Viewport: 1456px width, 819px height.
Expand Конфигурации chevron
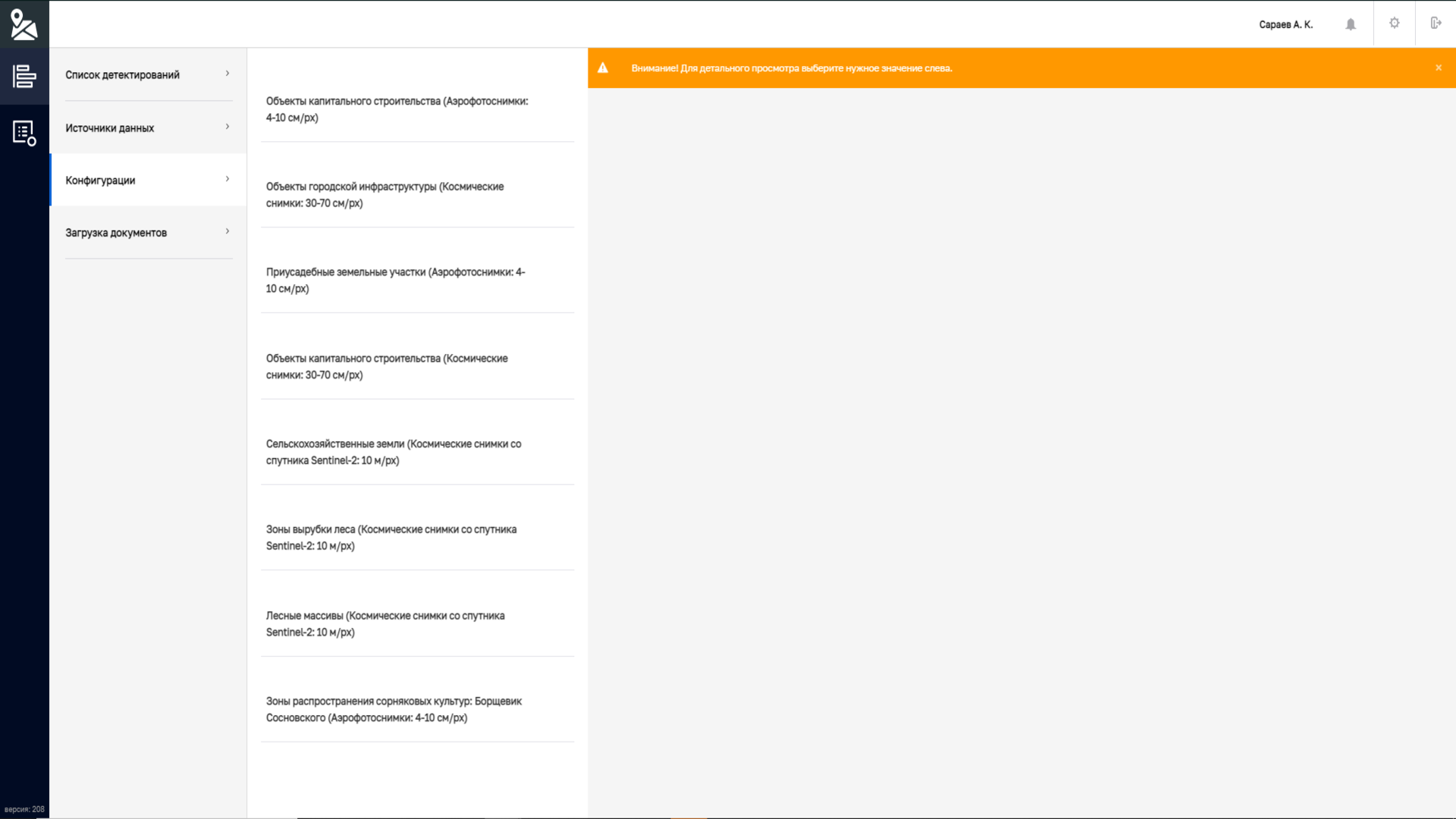pos(227,179)
